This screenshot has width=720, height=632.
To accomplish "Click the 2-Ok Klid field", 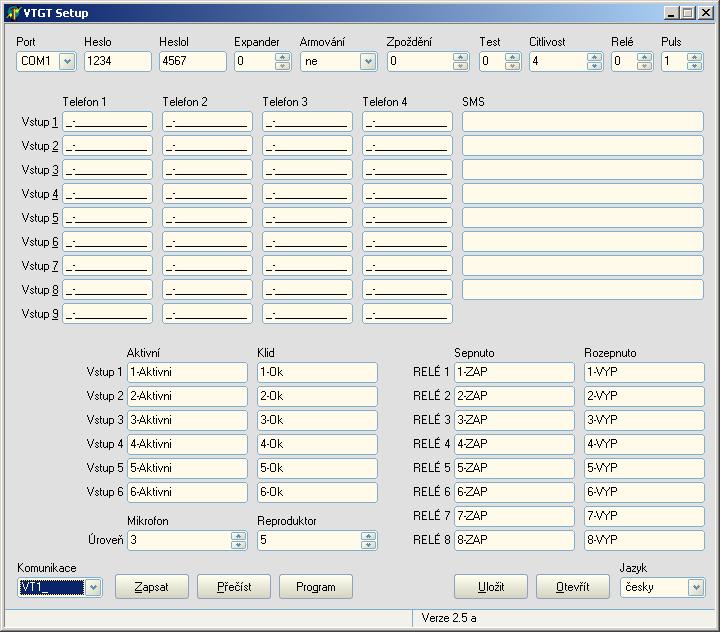I will click(x=317, y=396).
